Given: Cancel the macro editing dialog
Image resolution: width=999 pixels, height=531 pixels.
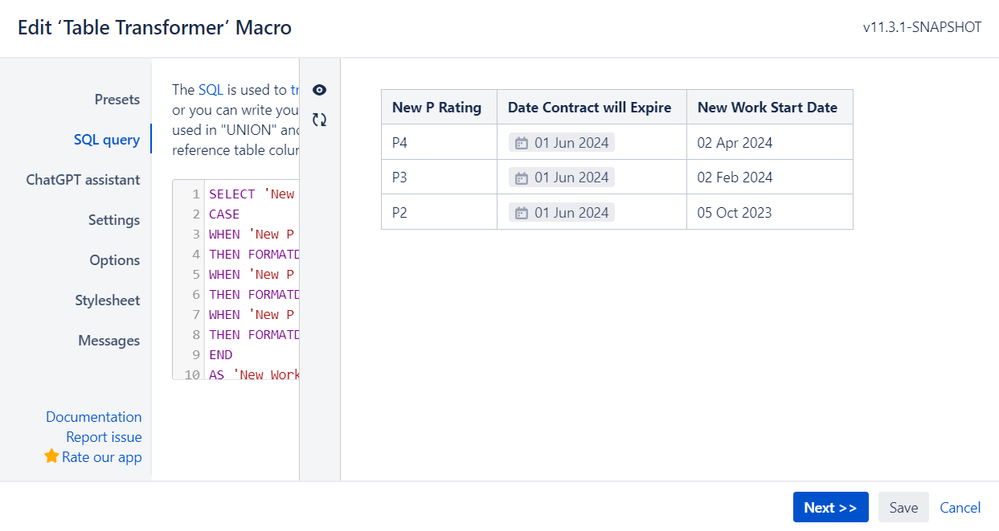Looking at the screenshot, I should click(x=960, y=507).
